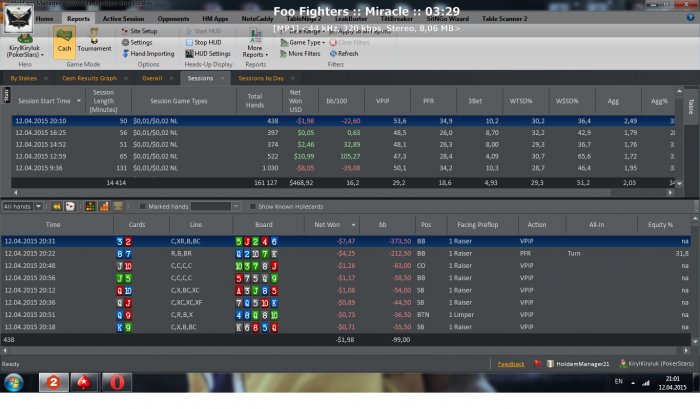Switch to Cash Results Graph tab
This screenshot has width=700, height=409.
click(89, 78)
